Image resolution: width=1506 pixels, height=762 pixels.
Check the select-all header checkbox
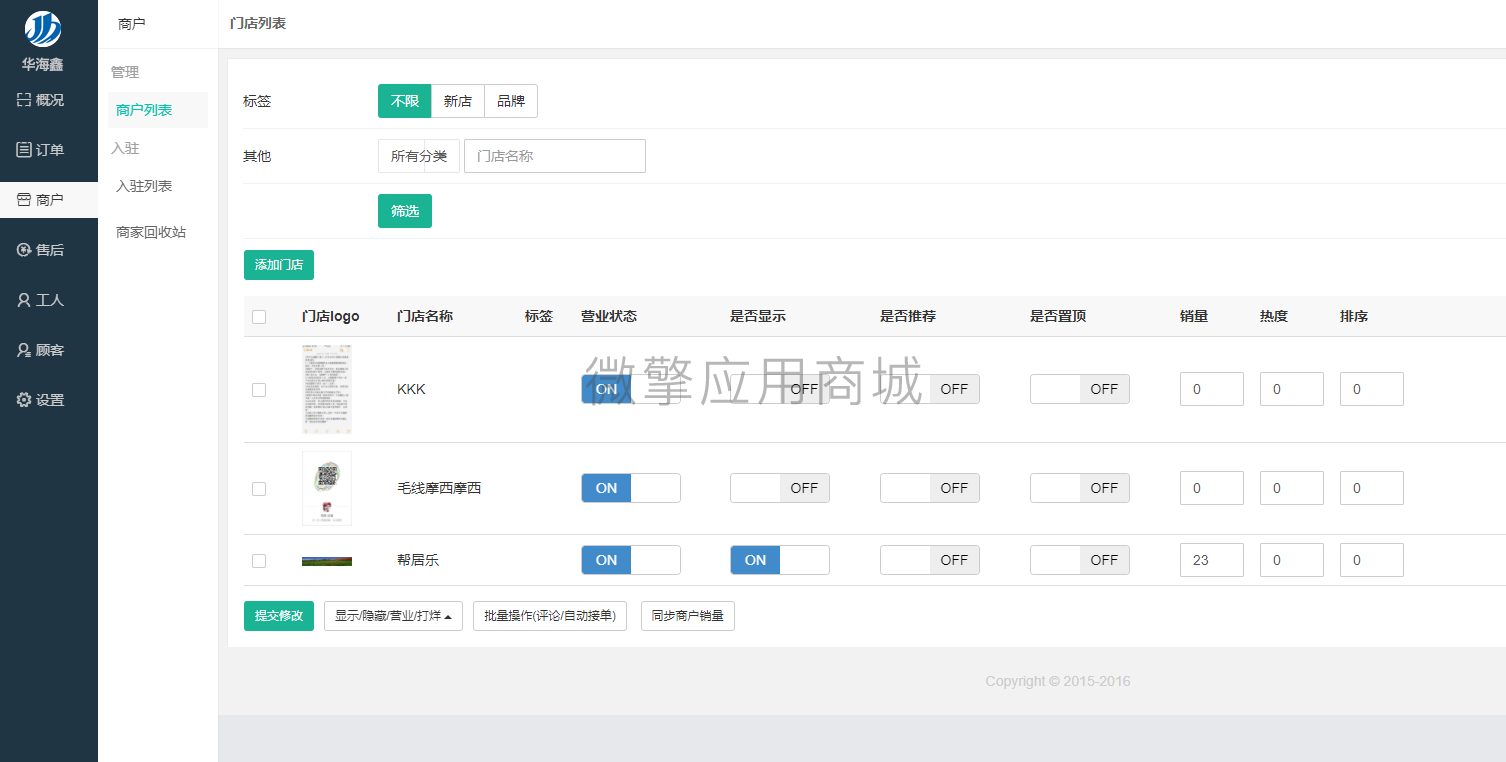(259, 317)
